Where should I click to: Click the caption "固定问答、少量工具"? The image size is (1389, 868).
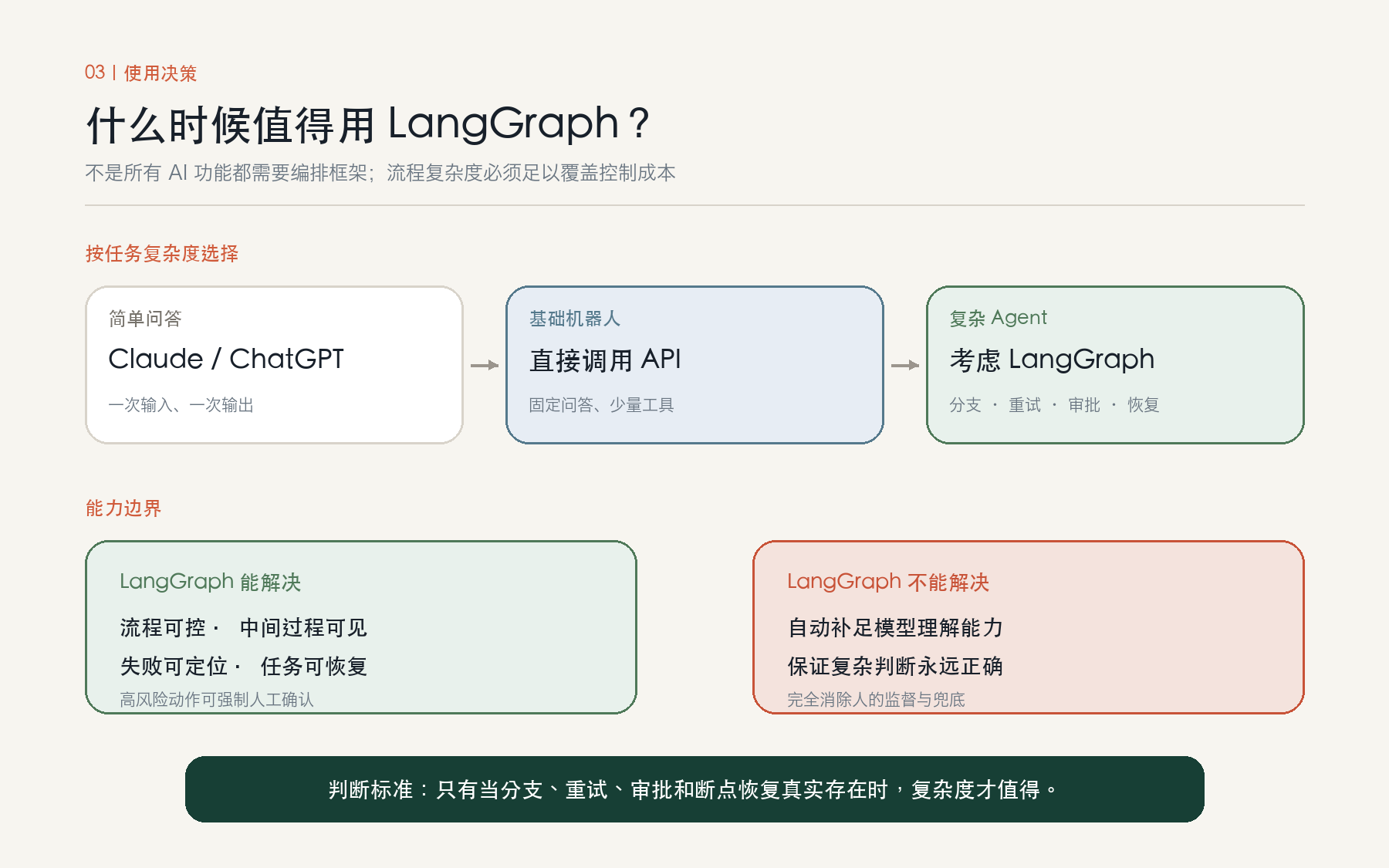click(x=602, y=405)
